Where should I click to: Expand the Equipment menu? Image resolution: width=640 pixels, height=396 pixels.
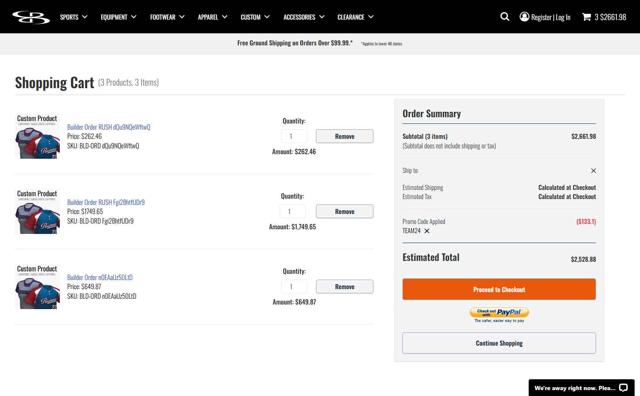tap(118, 17)
